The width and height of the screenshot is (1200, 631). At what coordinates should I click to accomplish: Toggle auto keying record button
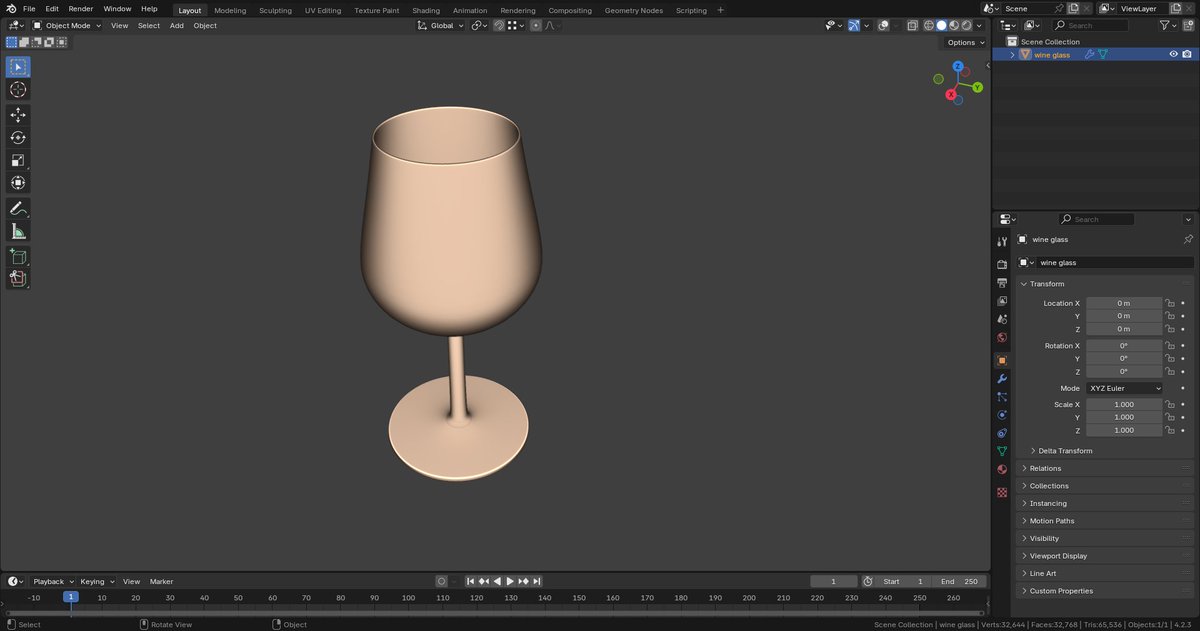click(441, 581)
